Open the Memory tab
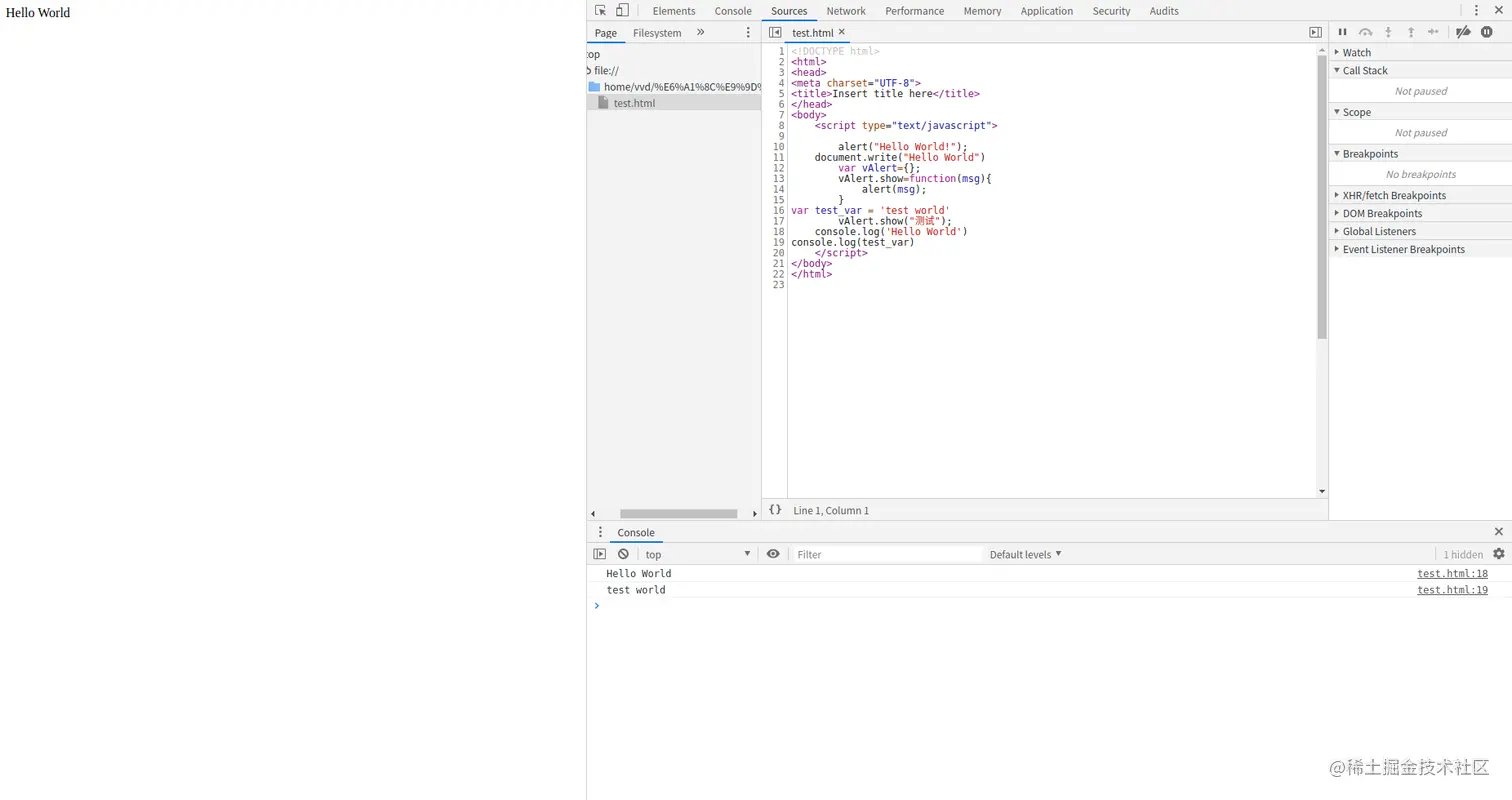Image resolution: width=1512 pixels, height=800 pixels. click(x=982, y=11)
